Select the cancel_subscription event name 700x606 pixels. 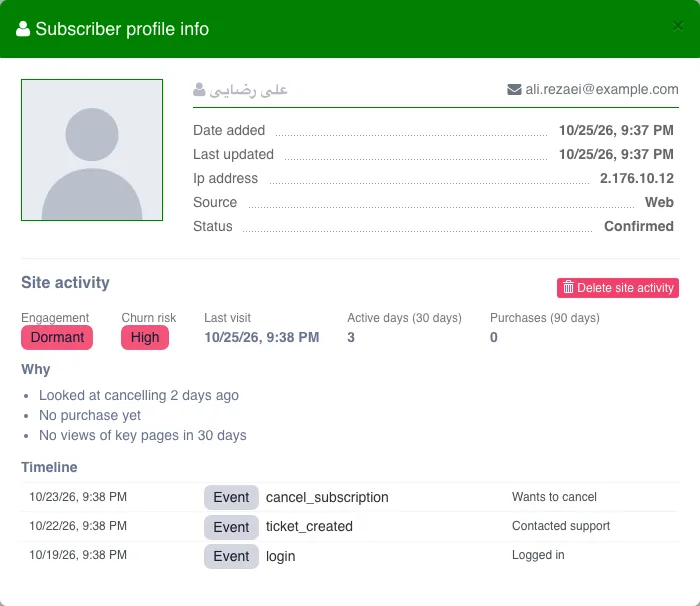point(327,497)
